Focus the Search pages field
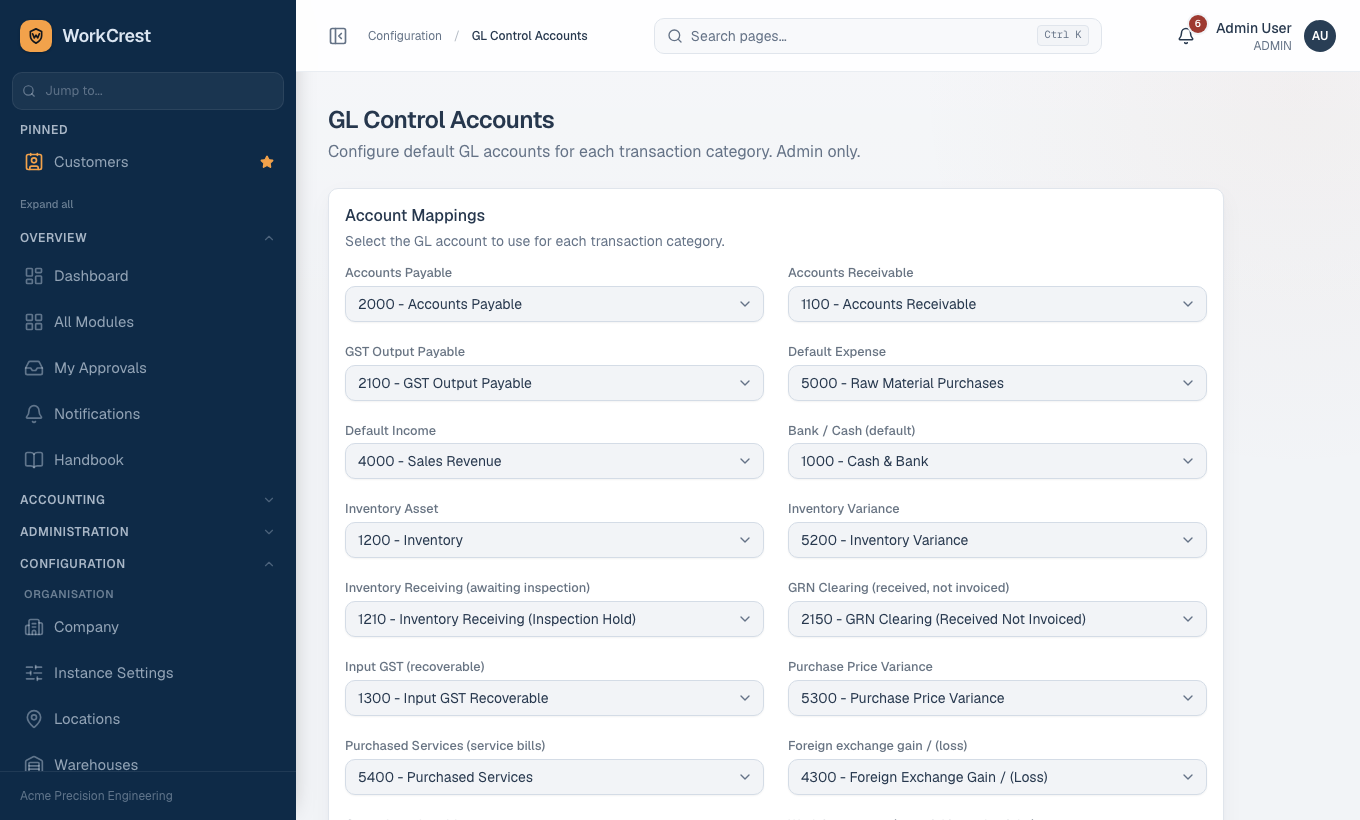The height and width of the screenshot is (820, 1360). tap(878, 36)
